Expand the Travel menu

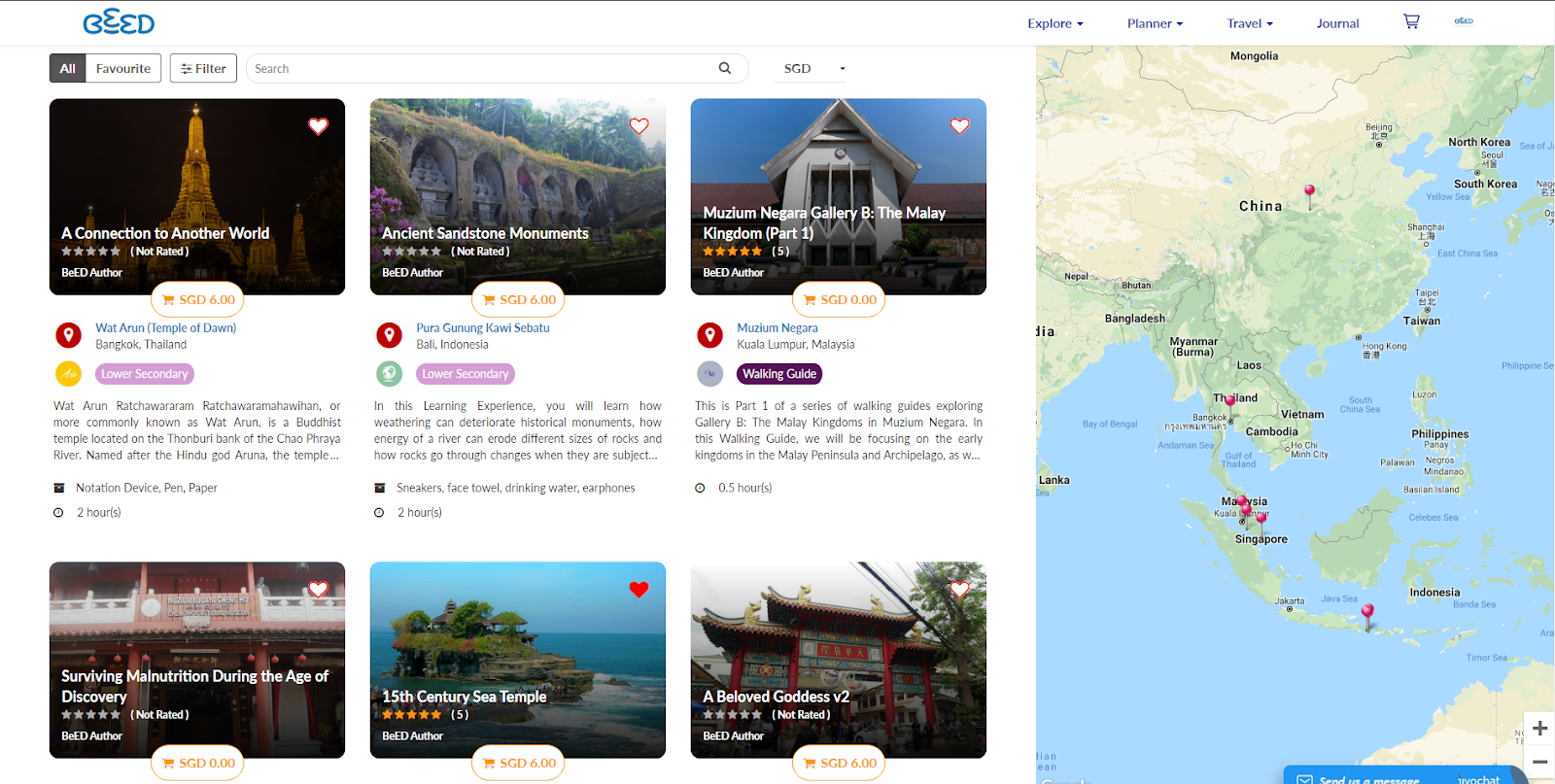[1250, 23]
